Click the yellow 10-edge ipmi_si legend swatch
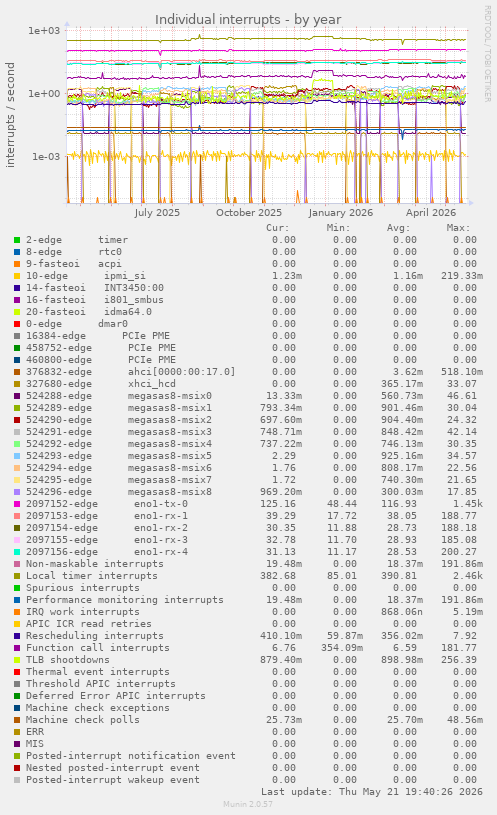Screen dimensions: 497x815 tap(17, 276)
